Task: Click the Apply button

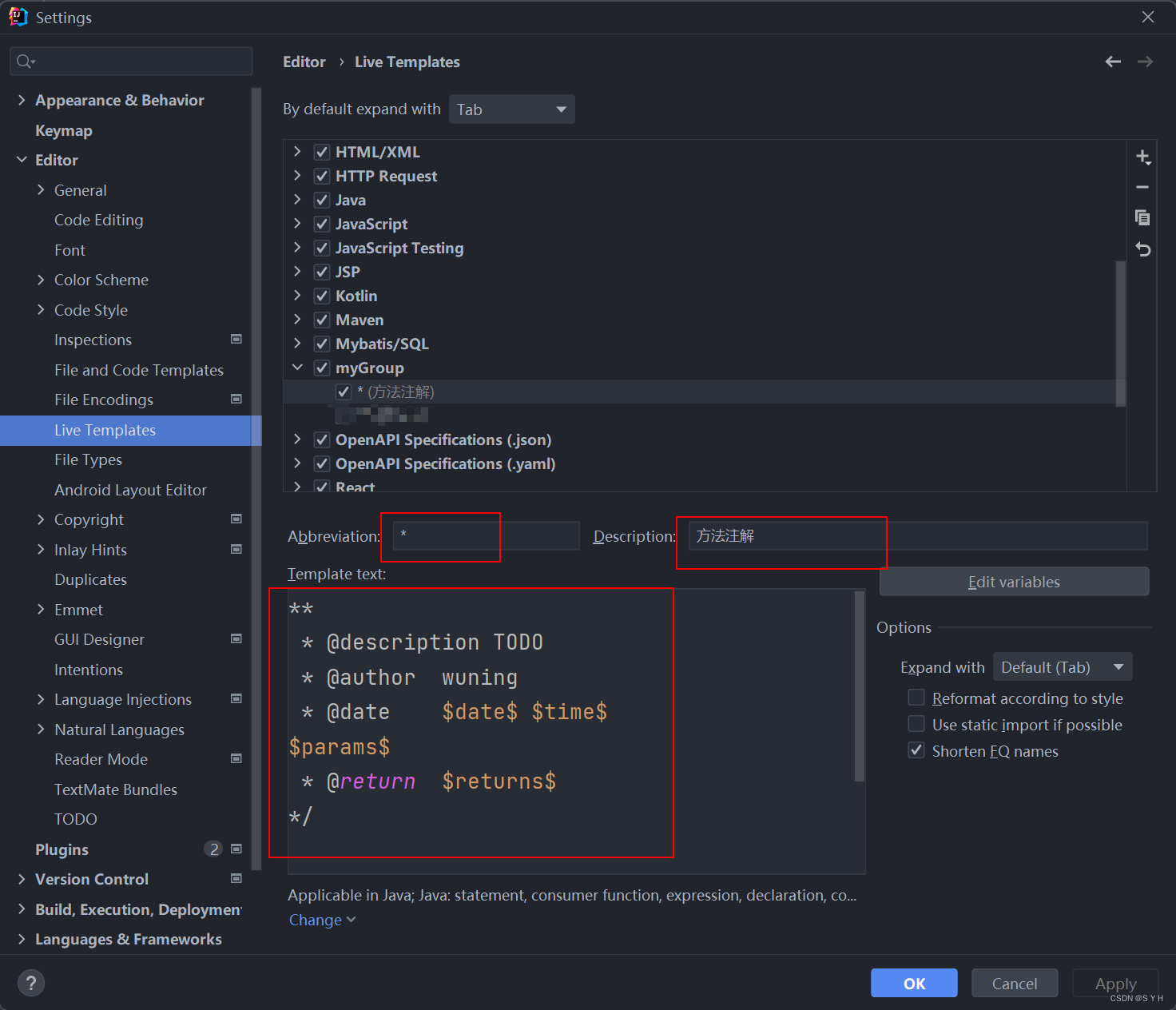Action: [x=1115, y=983]
